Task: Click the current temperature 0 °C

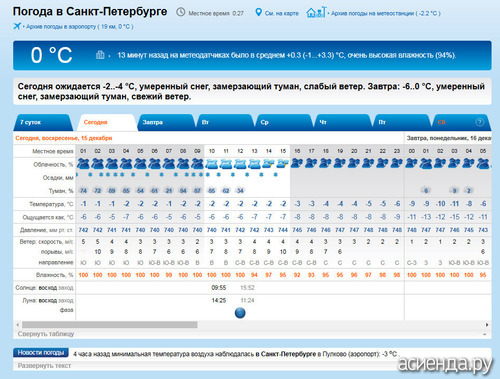Action: point(51,55)
